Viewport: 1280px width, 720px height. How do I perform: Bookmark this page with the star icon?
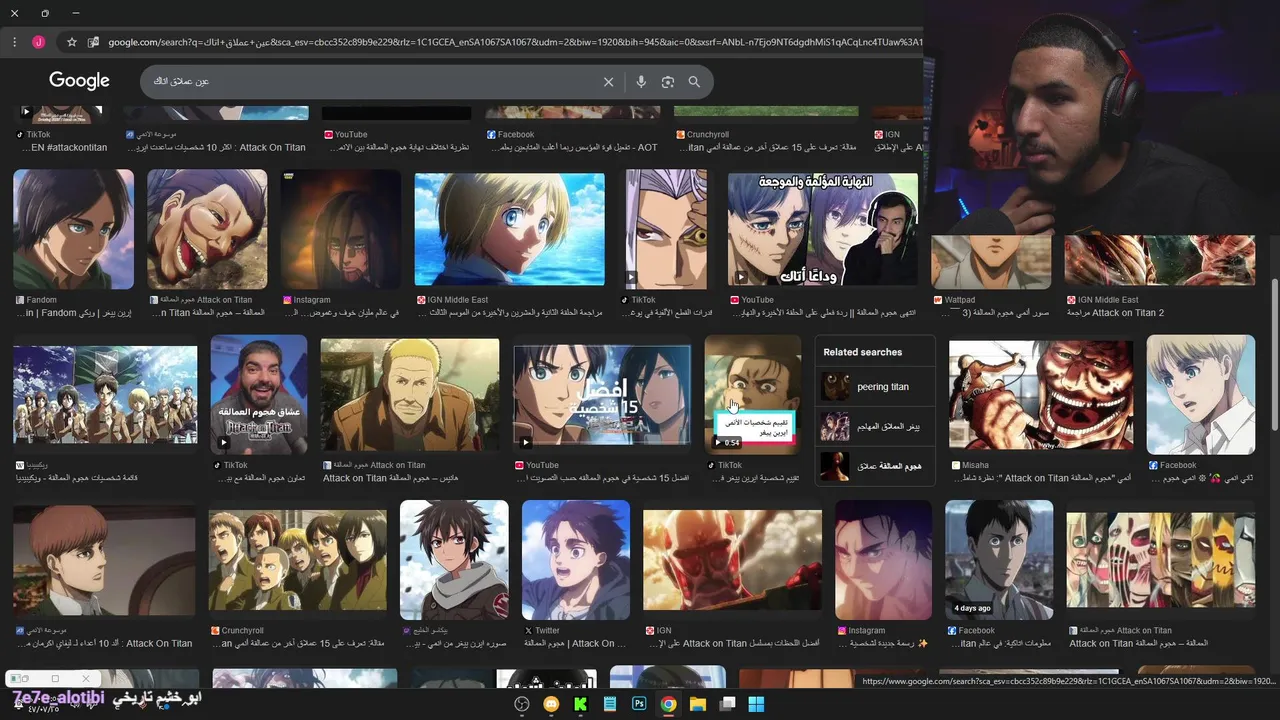(x=72, y=42)
